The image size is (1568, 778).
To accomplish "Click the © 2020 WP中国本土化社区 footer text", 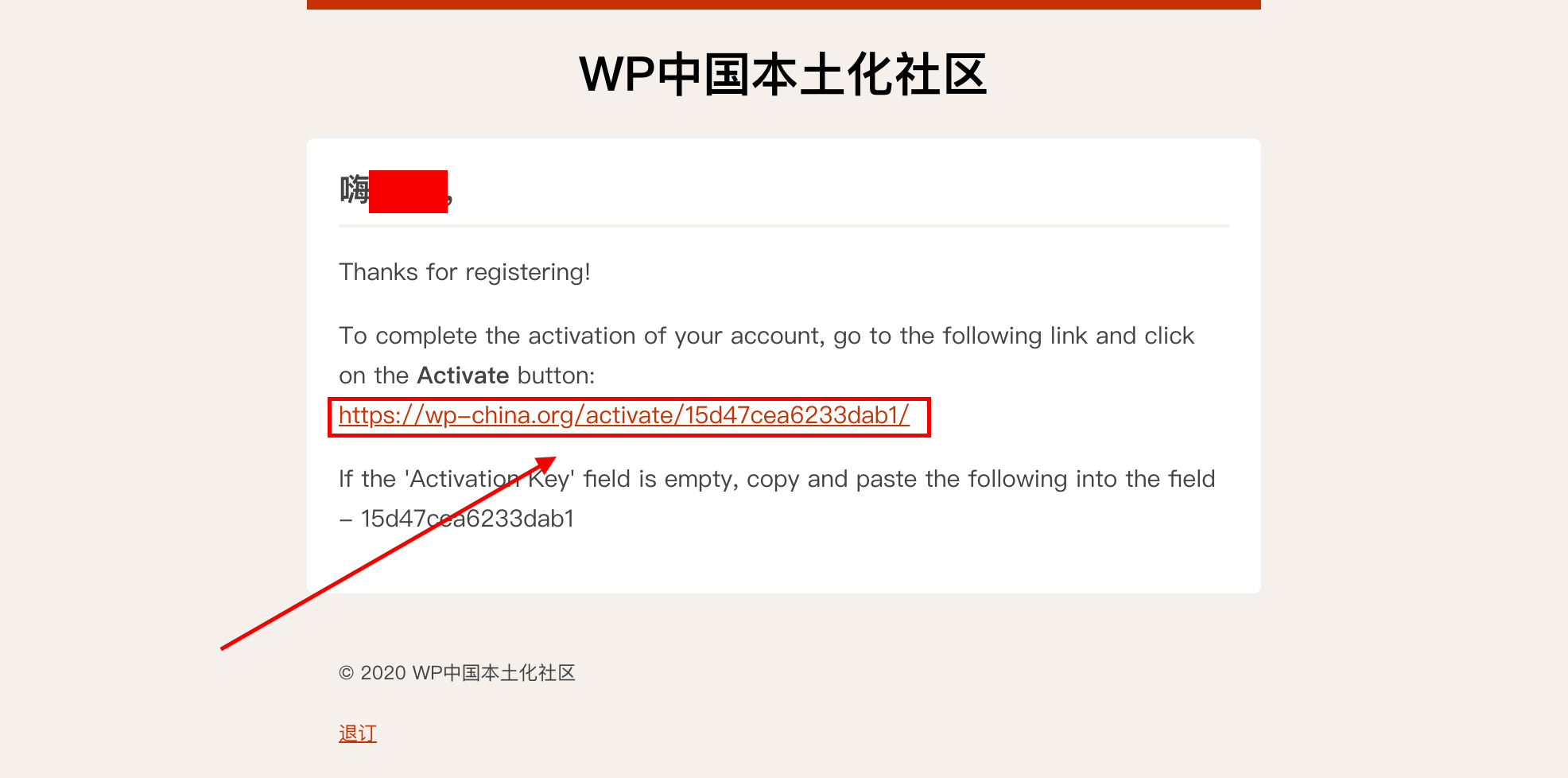I will pos(457,673).
